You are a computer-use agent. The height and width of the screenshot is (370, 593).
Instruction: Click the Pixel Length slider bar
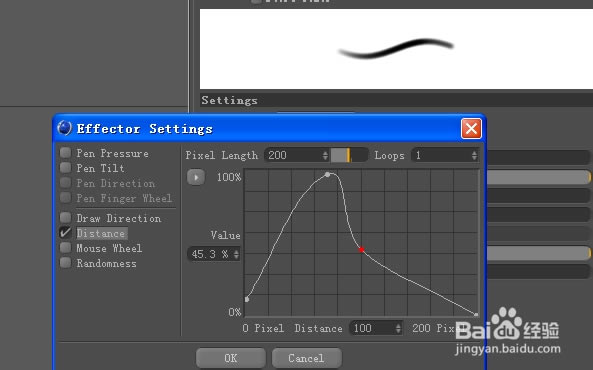click(349, 155)
